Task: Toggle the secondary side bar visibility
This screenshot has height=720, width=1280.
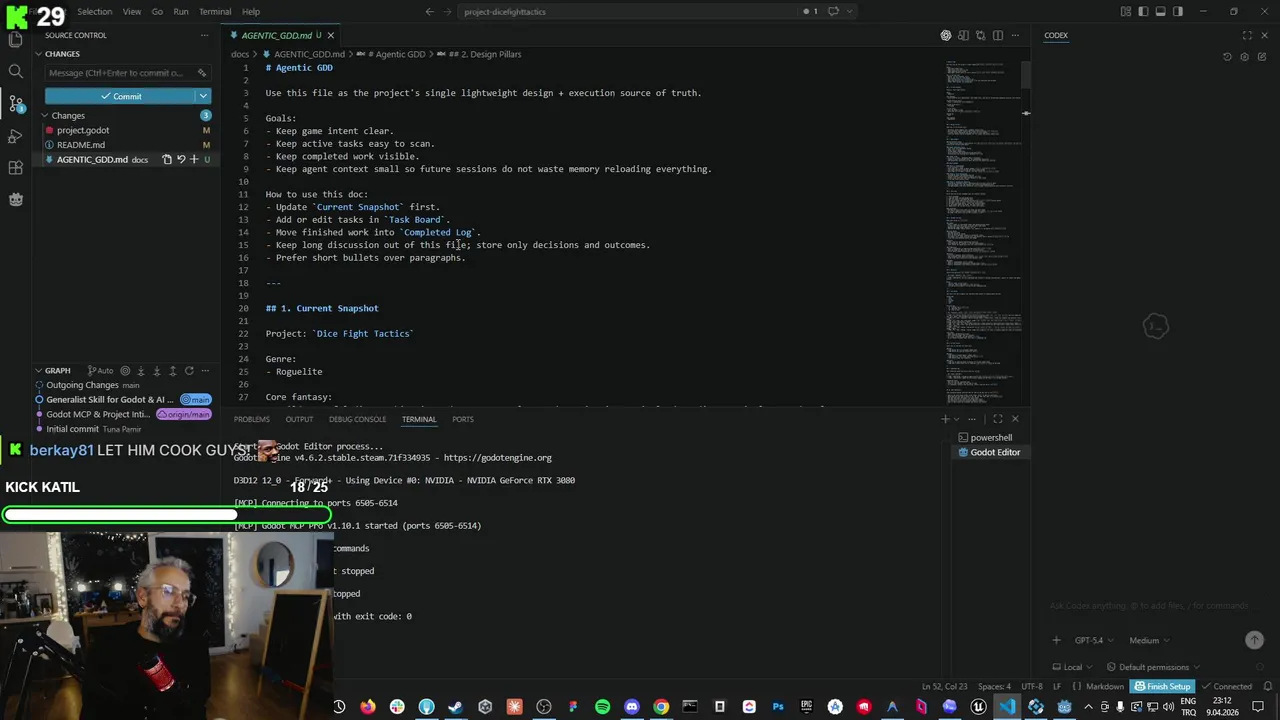Action: pyautogui.click(x=1177, y=12)
